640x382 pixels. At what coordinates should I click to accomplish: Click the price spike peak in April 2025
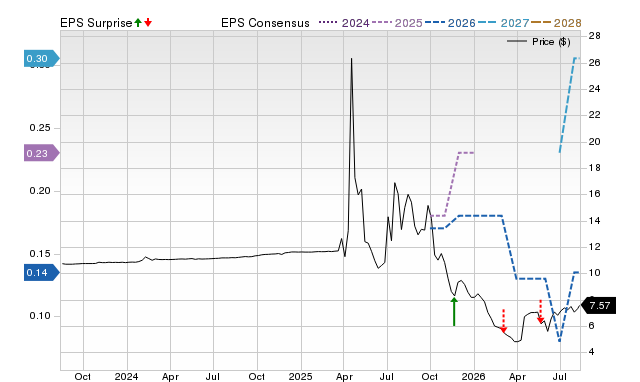pos(351,59)
